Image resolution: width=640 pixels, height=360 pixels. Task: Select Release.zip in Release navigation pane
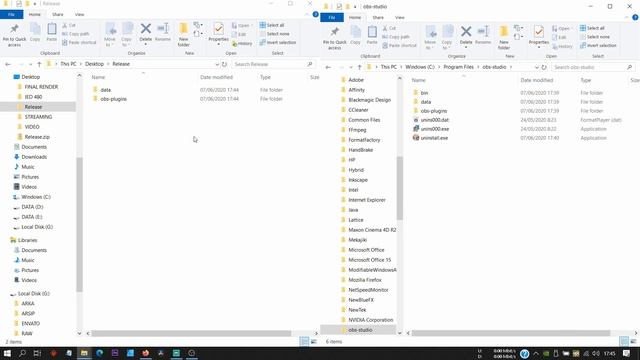tap(37, 137)
